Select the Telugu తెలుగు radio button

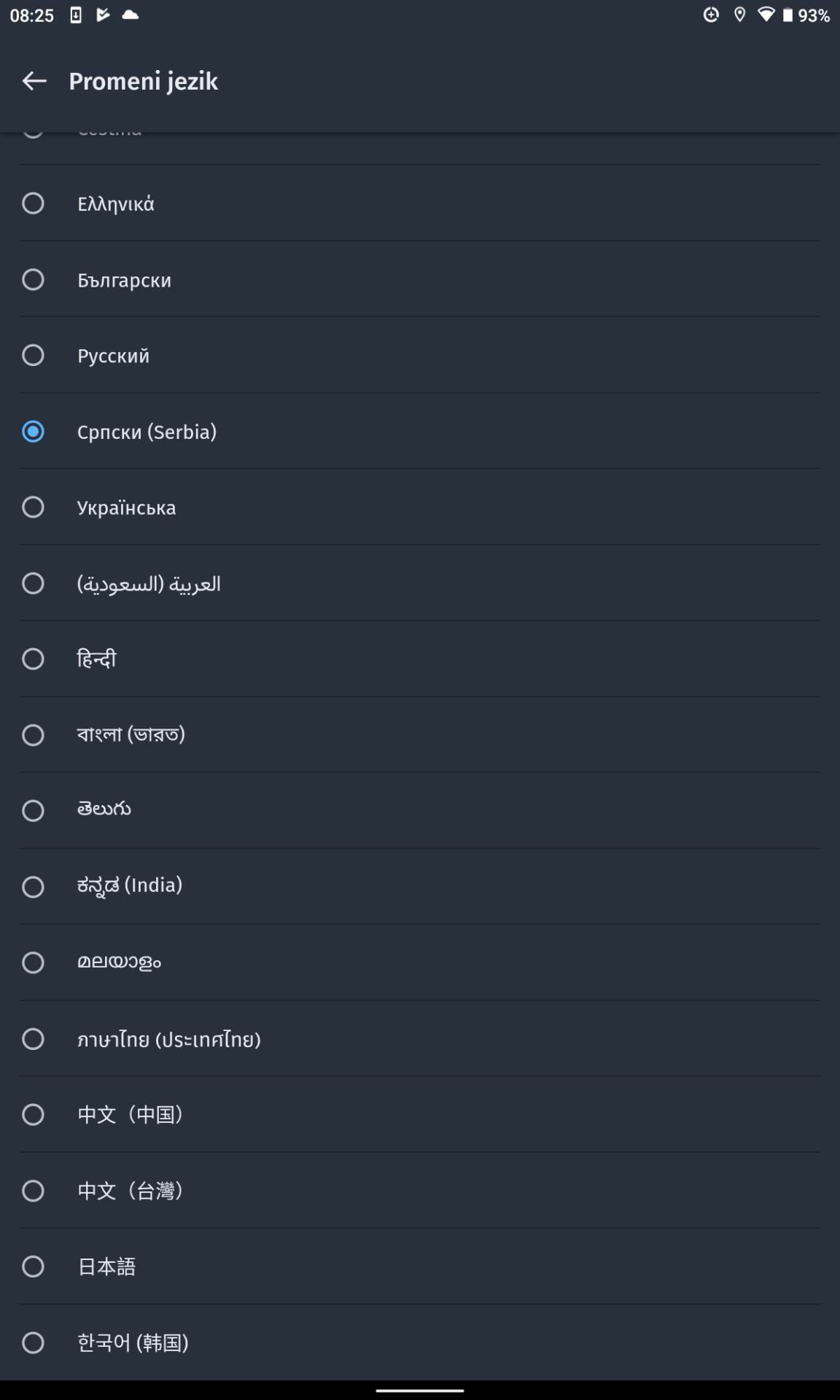tap(33, 811)
